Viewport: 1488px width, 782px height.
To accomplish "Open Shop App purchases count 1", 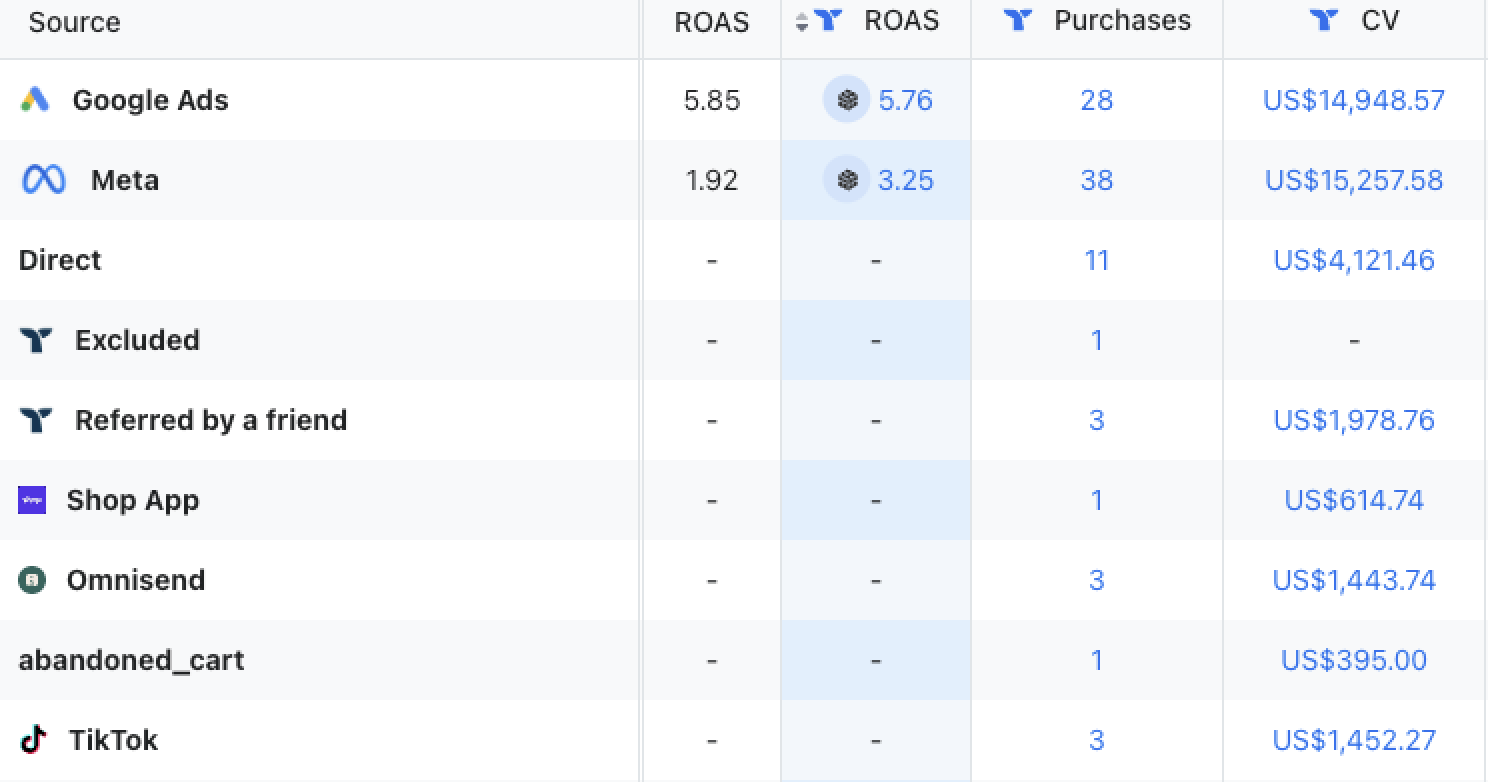I will (x=1097, y=500).
